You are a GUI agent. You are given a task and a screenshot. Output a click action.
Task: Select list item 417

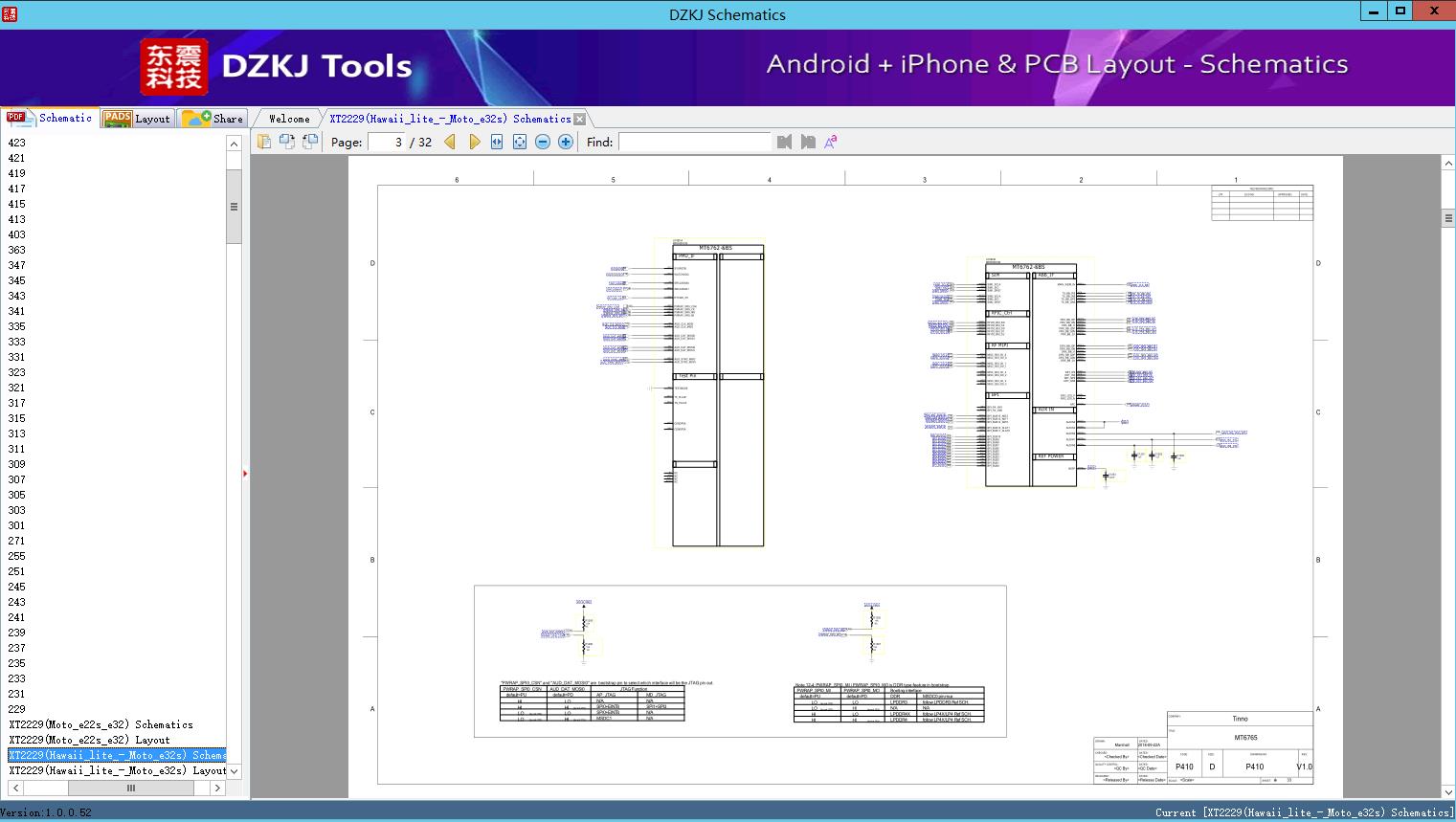click(x=17, y=189)
